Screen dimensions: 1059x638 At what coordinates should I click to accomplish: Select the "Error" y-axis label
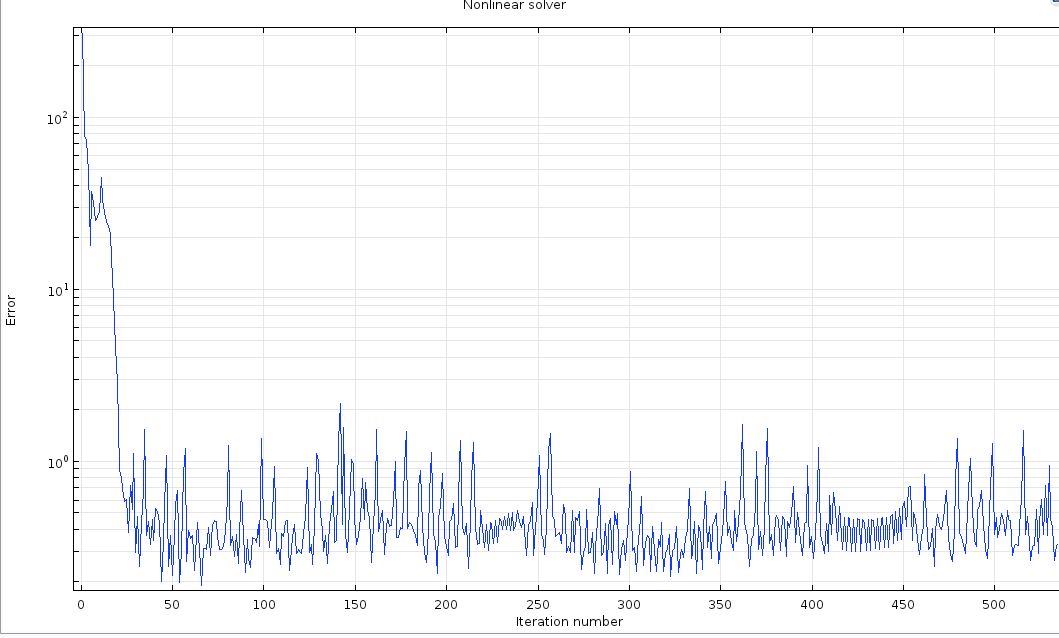pos(11,309)
